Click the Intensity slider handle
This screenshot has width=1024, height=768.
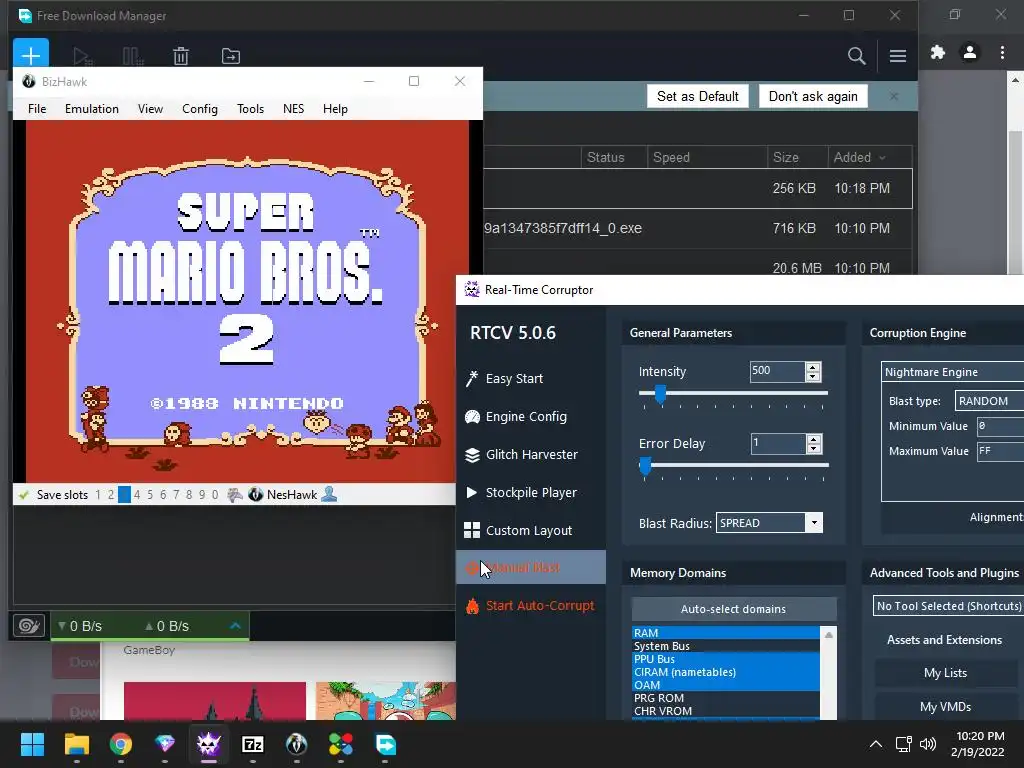click(660, 394)
